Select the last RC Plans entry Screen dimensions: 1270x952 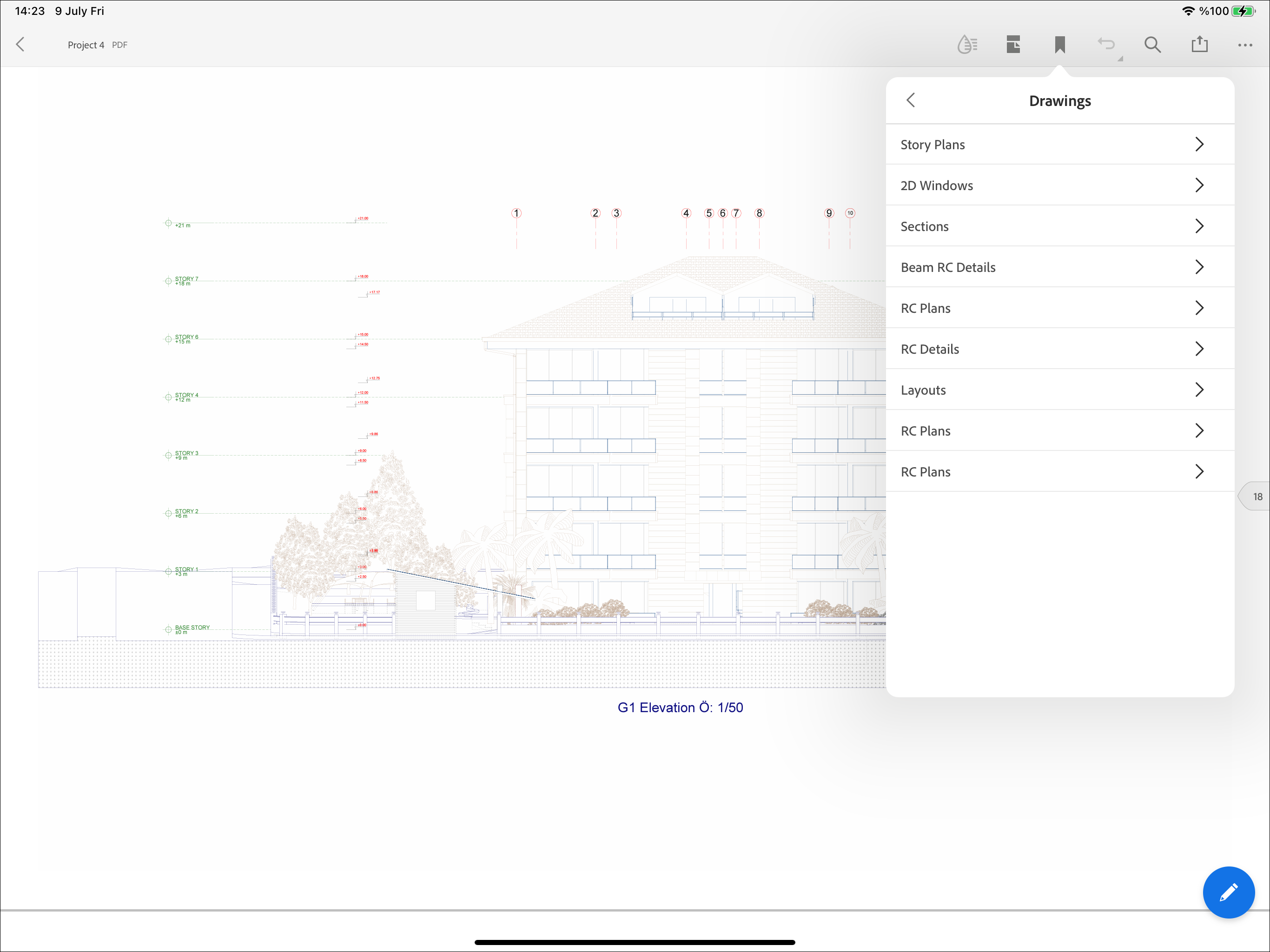[926, 472]
